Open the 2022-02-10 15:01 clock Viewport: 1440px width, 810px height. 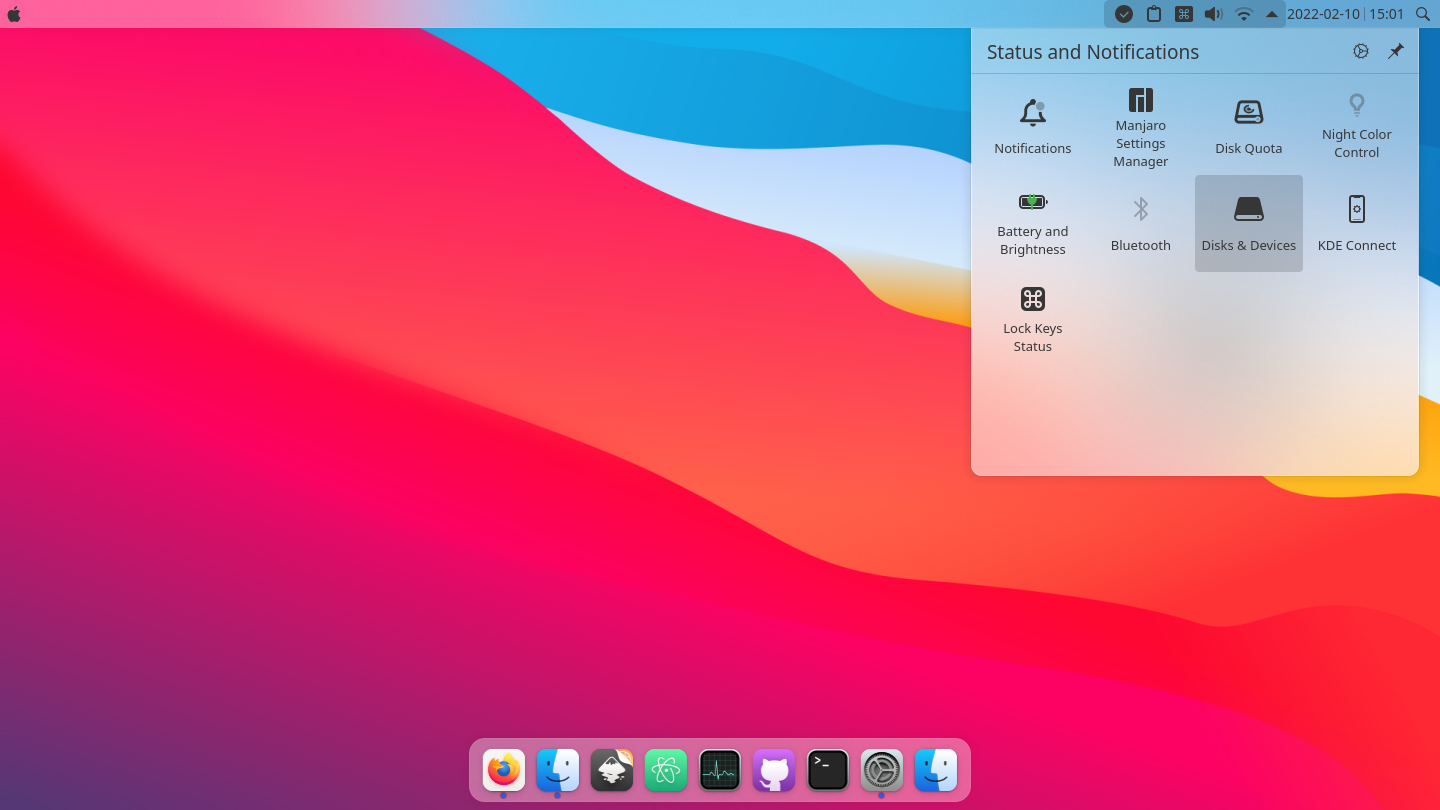pos(1346,14)
